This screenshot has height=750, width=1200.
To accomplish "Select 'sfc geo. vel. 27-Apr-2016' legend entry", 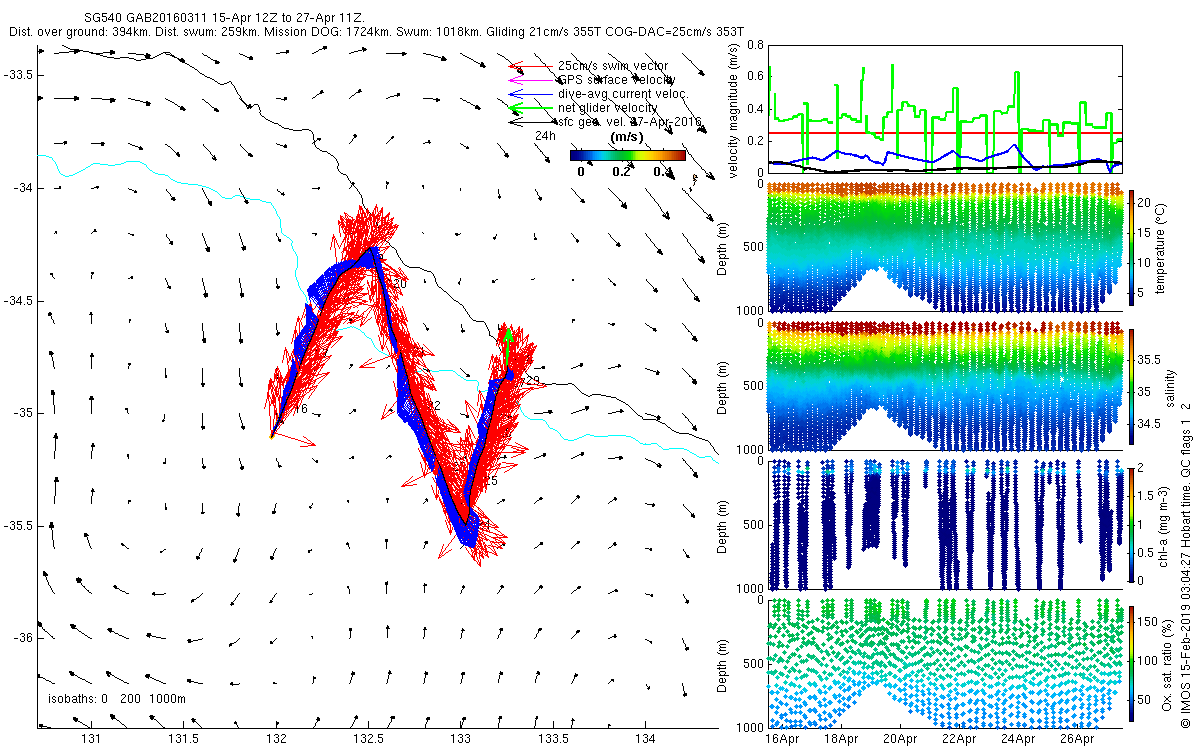I will [x=630, y=121].
